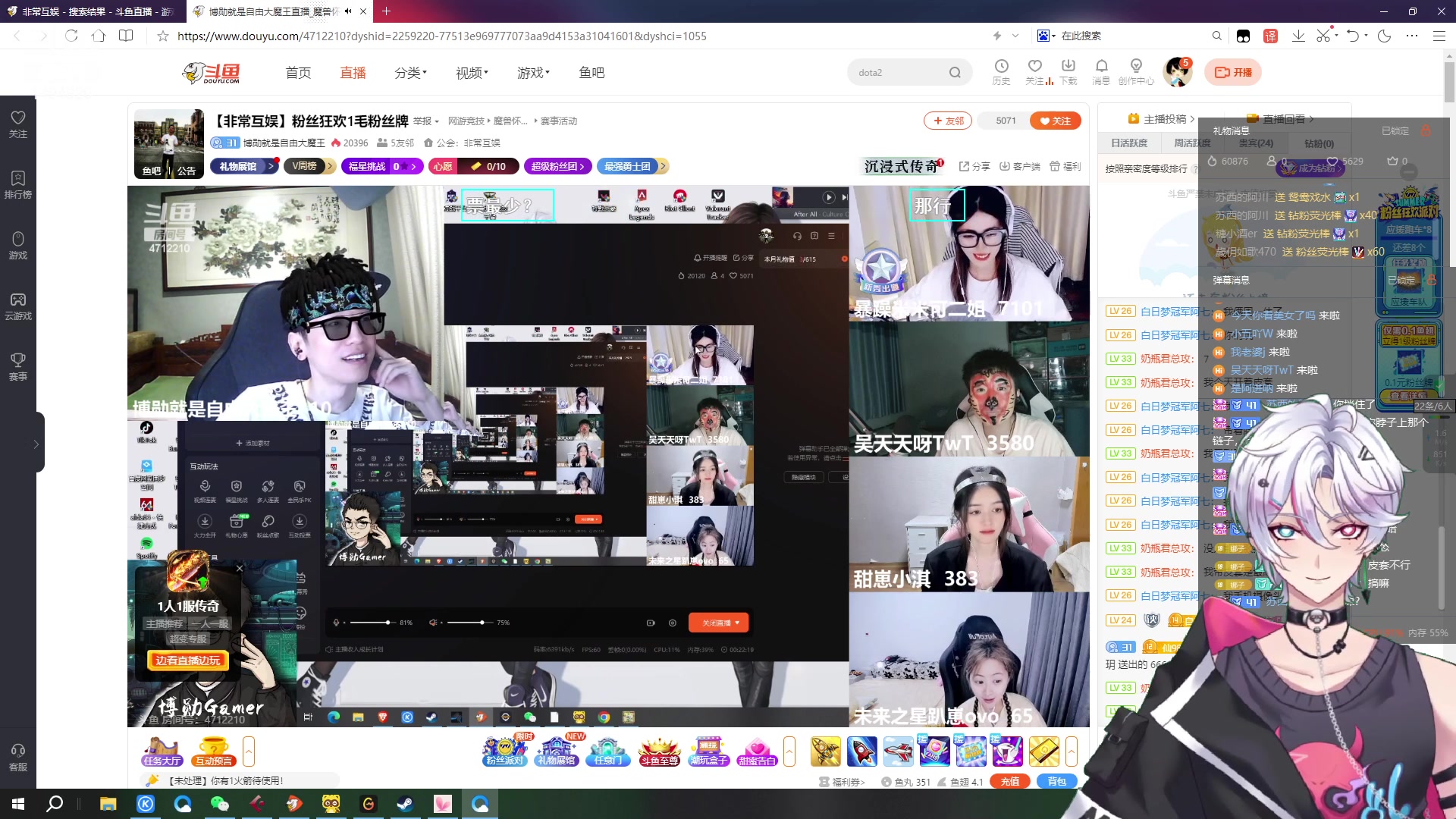This screenshot has width=1456, height=819.
Task: Expand the 举报 dropdown next to title
Action: [x=426, y=121]
